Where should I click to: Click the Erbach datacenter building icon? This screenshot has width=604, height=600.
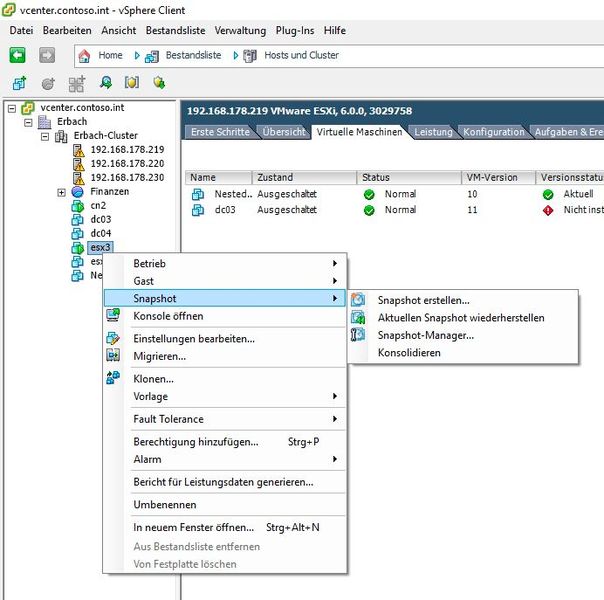click(44, 122)
